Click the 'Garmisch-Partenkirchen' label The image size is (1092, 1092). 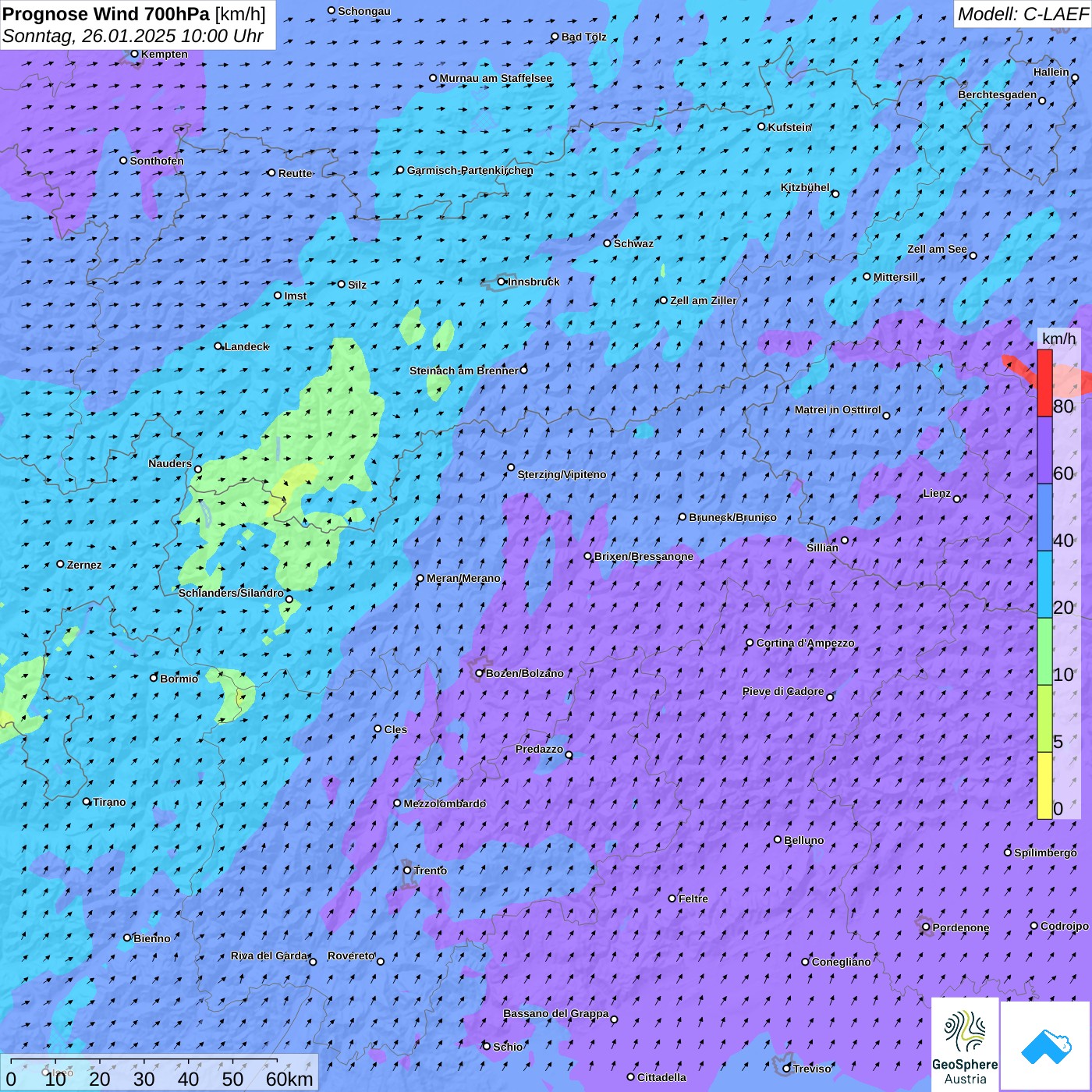[470, 170]
